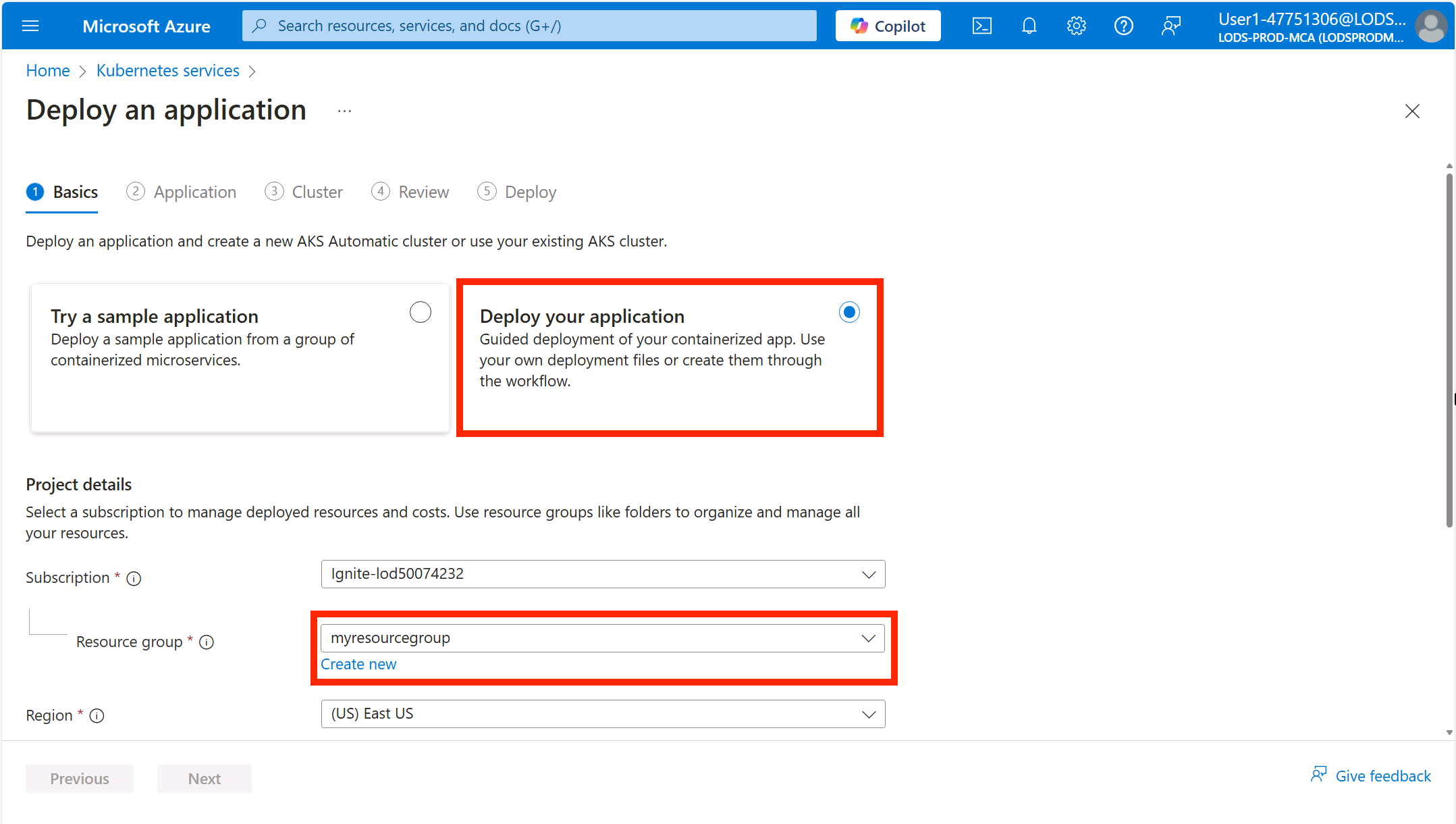1456x824 pixels.
Task: Click the Cloud Shell icon
Action: 982,25
